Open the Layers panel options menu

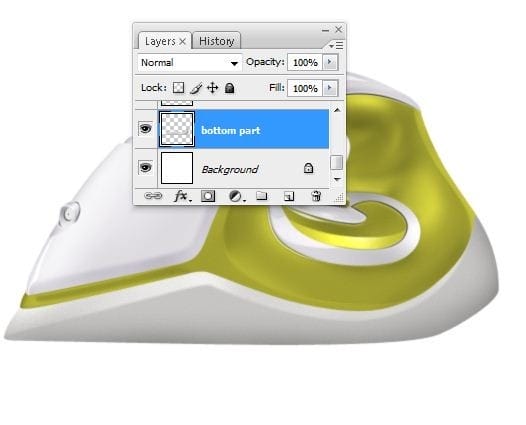coord(336,45)
